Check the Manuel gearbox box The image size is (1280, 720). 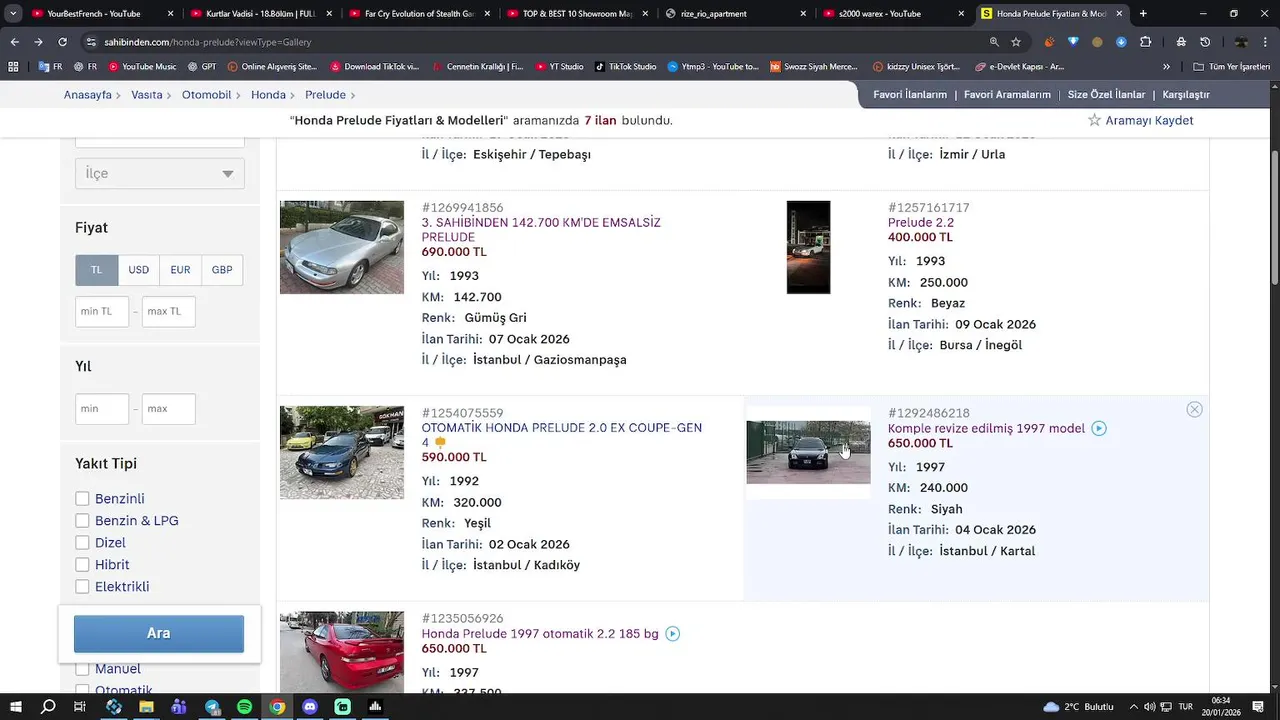[82, 669]
